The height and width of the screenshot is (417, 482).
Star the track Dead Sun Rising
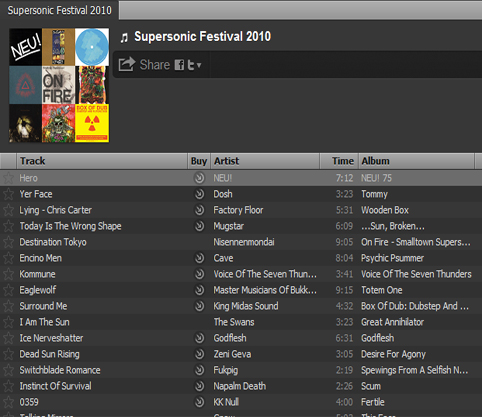(x=8, y=354)
